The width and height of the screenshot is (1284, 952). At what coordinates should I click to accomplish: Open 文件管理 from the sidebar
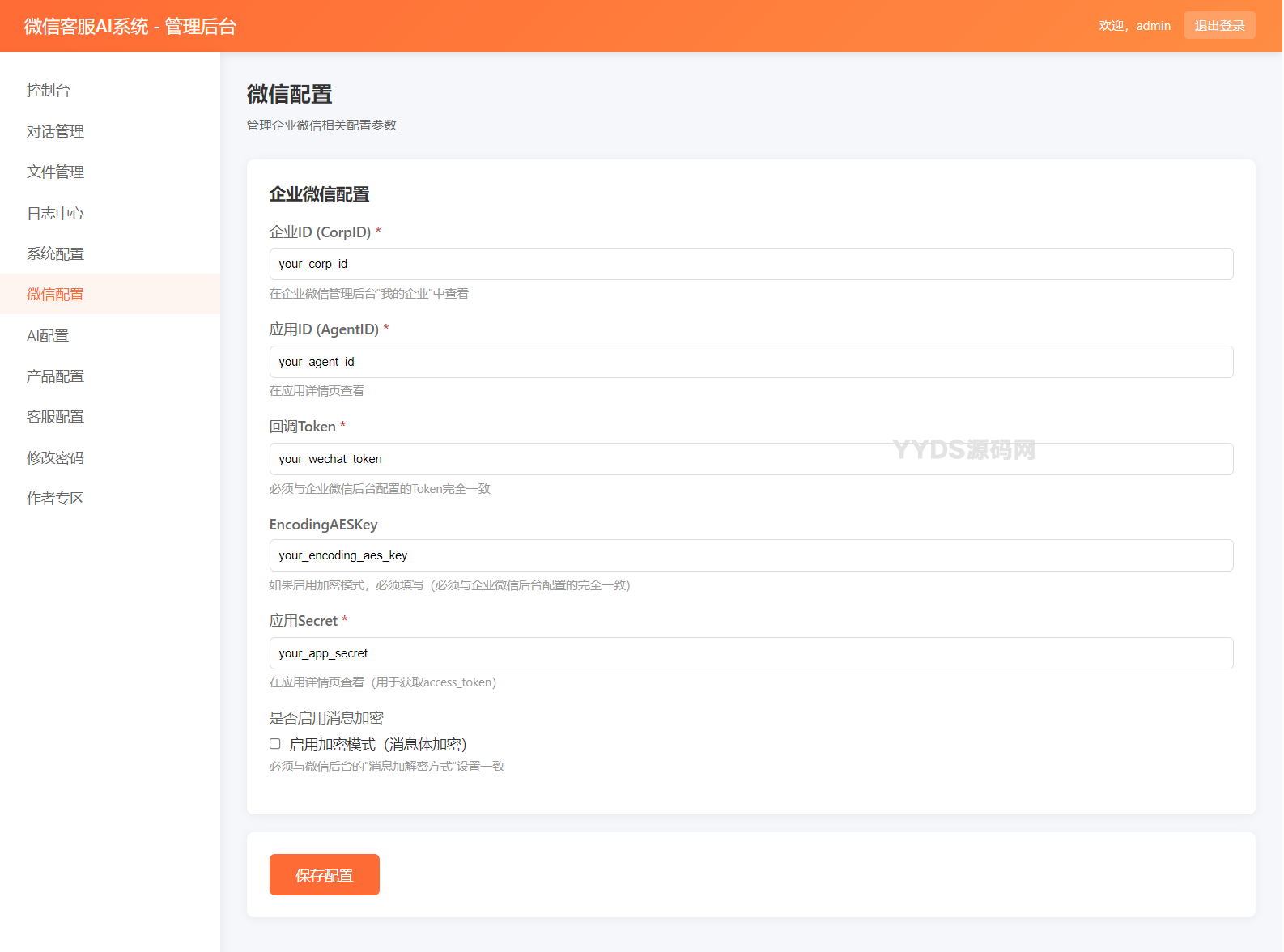(x=55, y=172)
